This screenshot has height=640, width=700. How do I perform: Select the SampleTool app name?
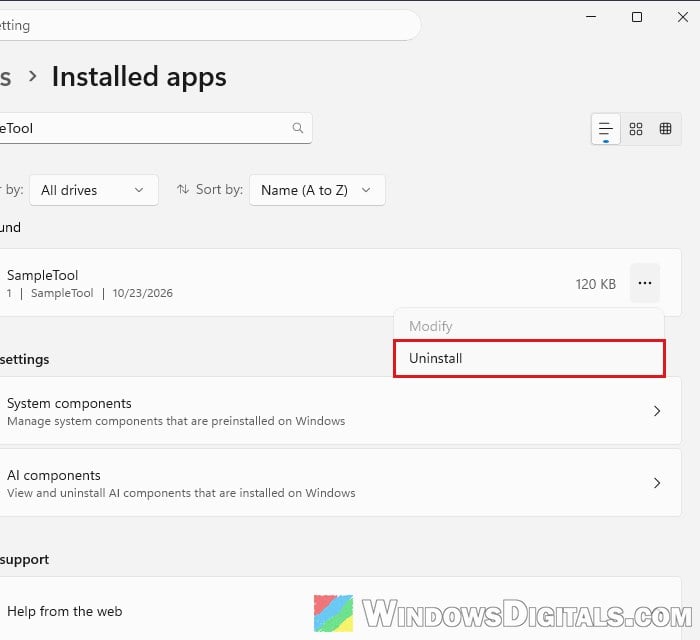pos(42,275)
